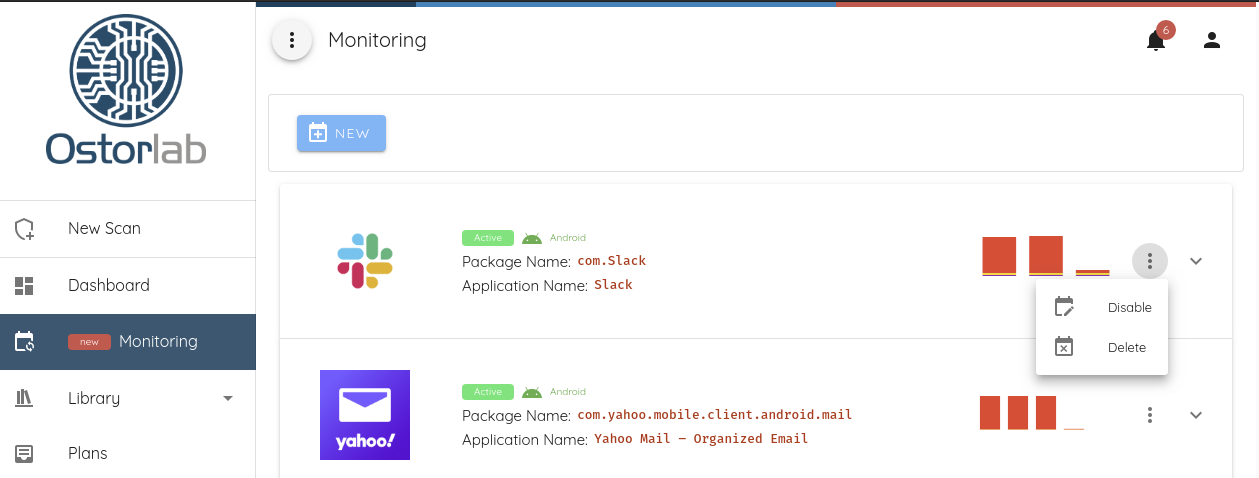This screenshot has height=478, width=1259.
Task: Expand the Slack monitoring row chevron
Action: [1196, 261]
